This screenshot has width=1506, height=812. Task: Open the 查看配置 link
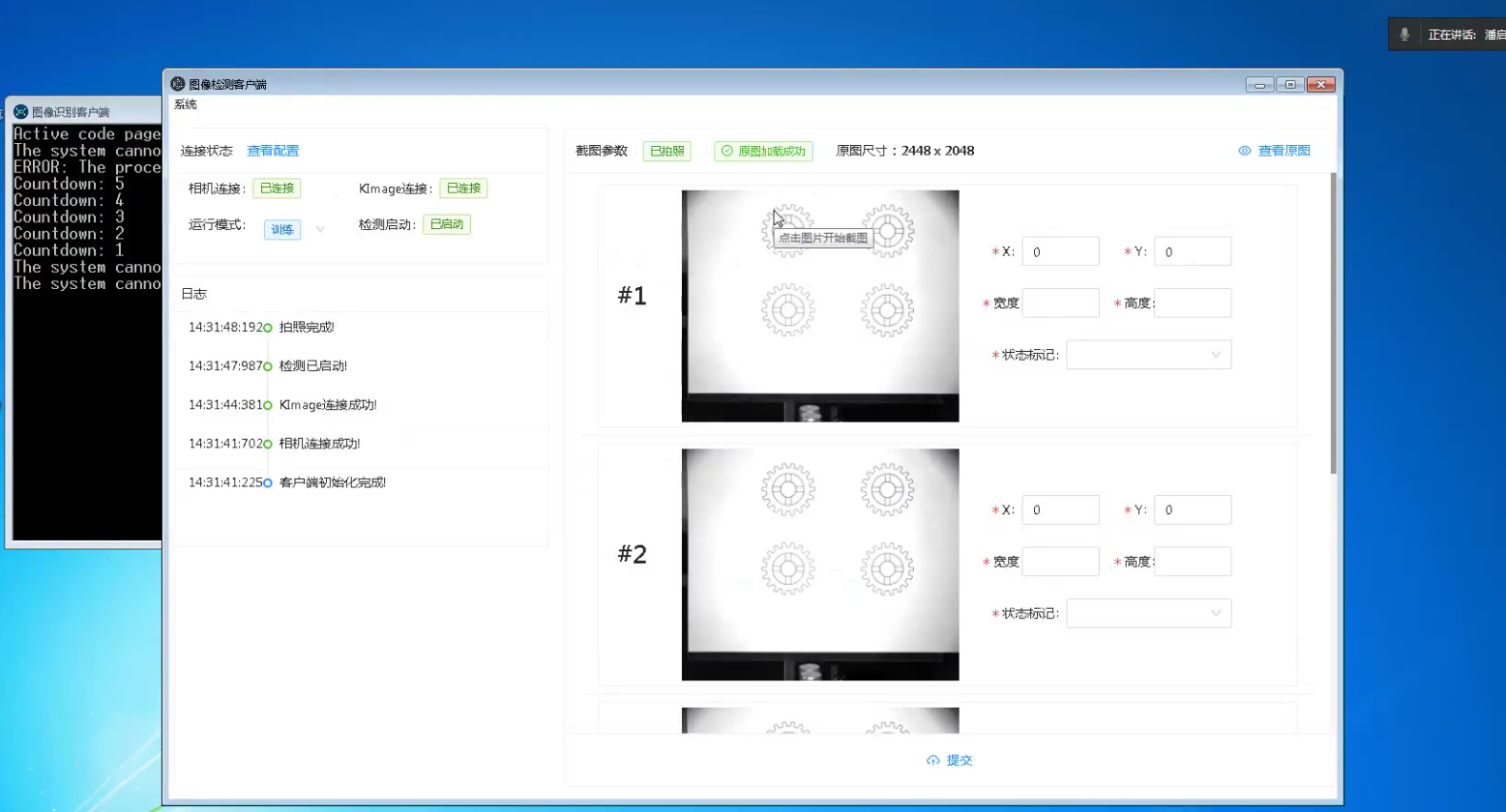click(x=273, y=151)
